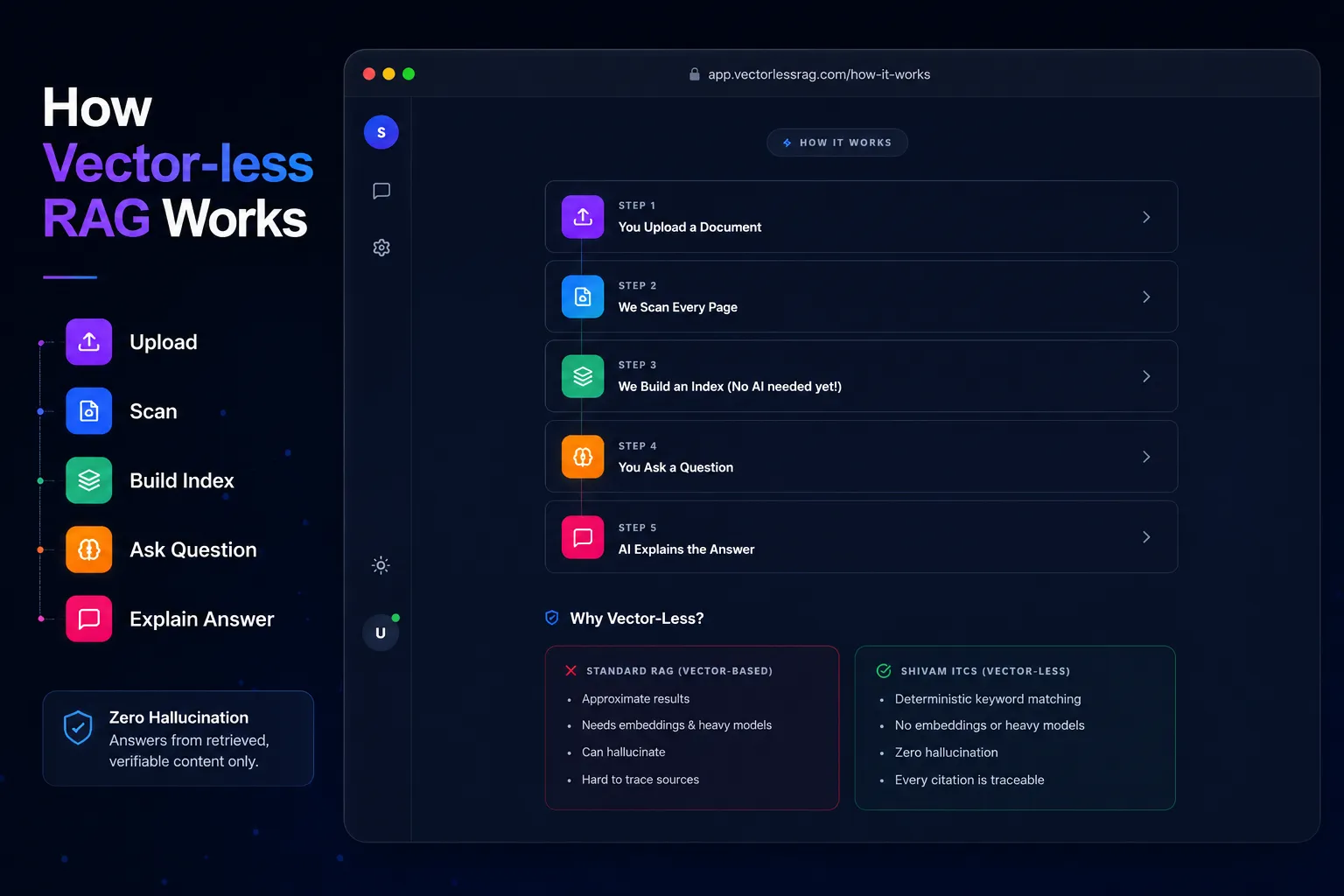Screen dimensions: 1344x896
Task: Click pink Explain Answer icon in left list
Action: (x=88, y=619)
